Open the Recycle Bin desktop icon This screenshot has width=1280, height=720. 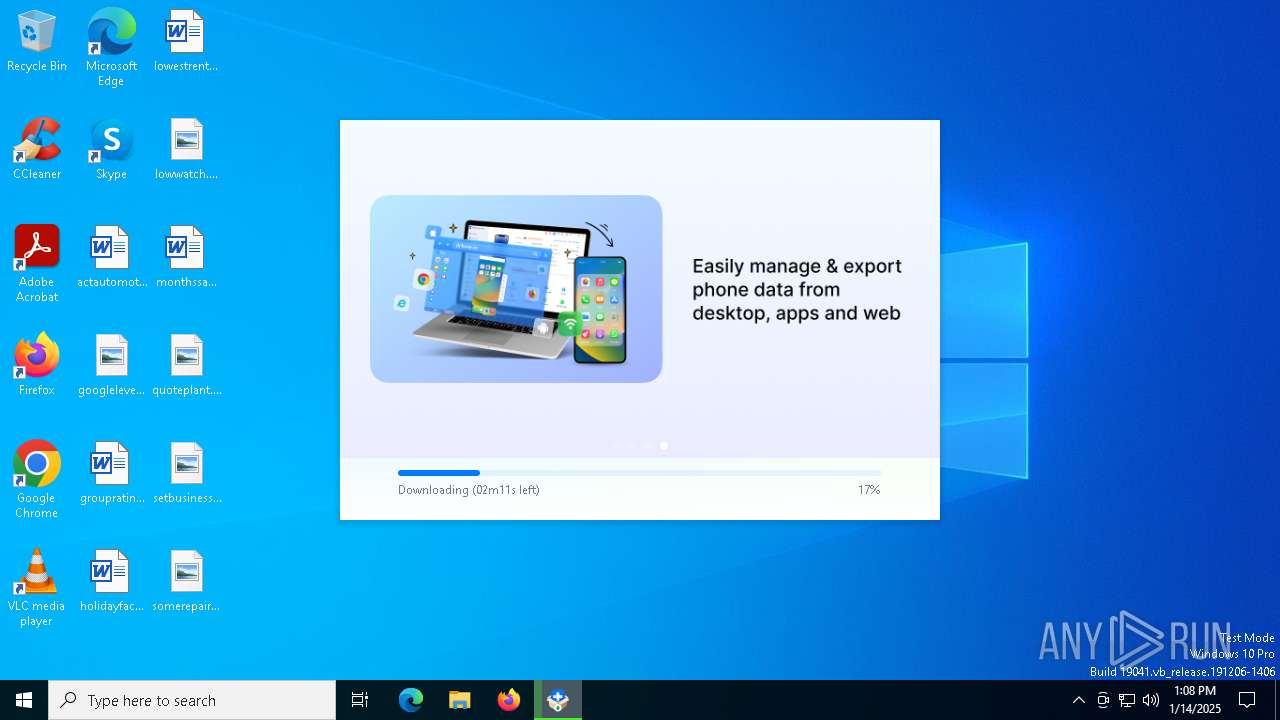click(x=37, y=41)
